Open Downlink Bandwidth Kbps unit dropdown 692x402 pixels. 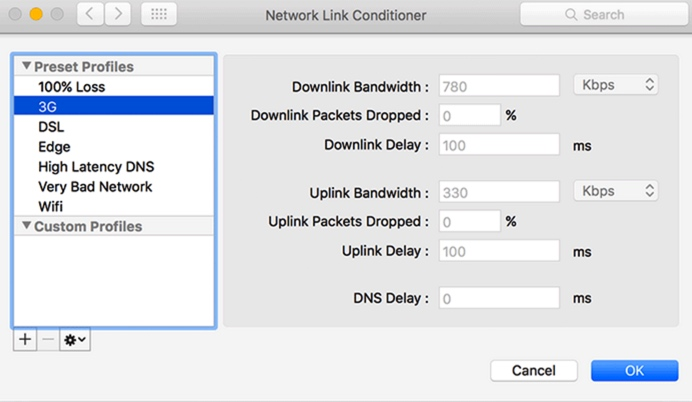[x=616, y=85]
